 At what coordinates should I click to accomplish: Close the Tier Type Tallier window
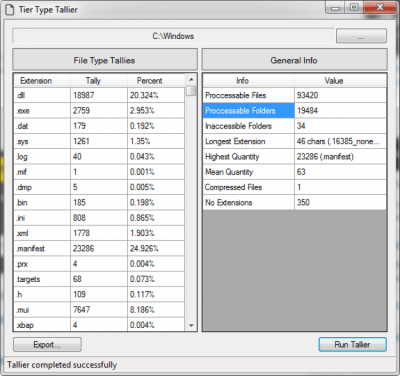point(379,7)
